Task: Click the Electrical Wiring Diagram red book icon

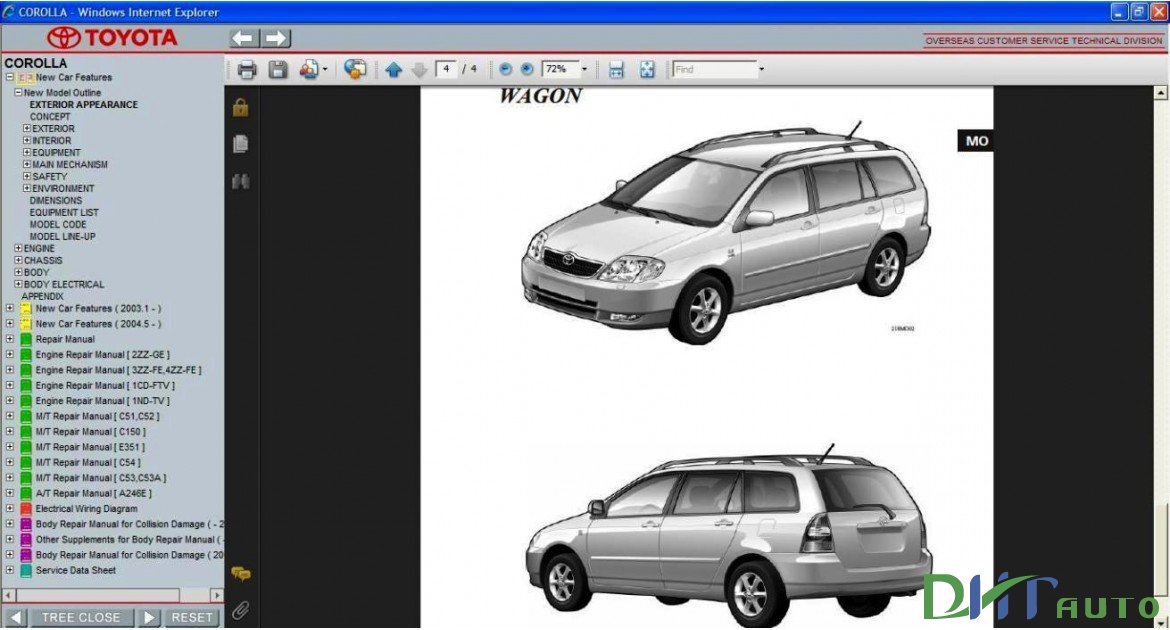Action: 25,509
